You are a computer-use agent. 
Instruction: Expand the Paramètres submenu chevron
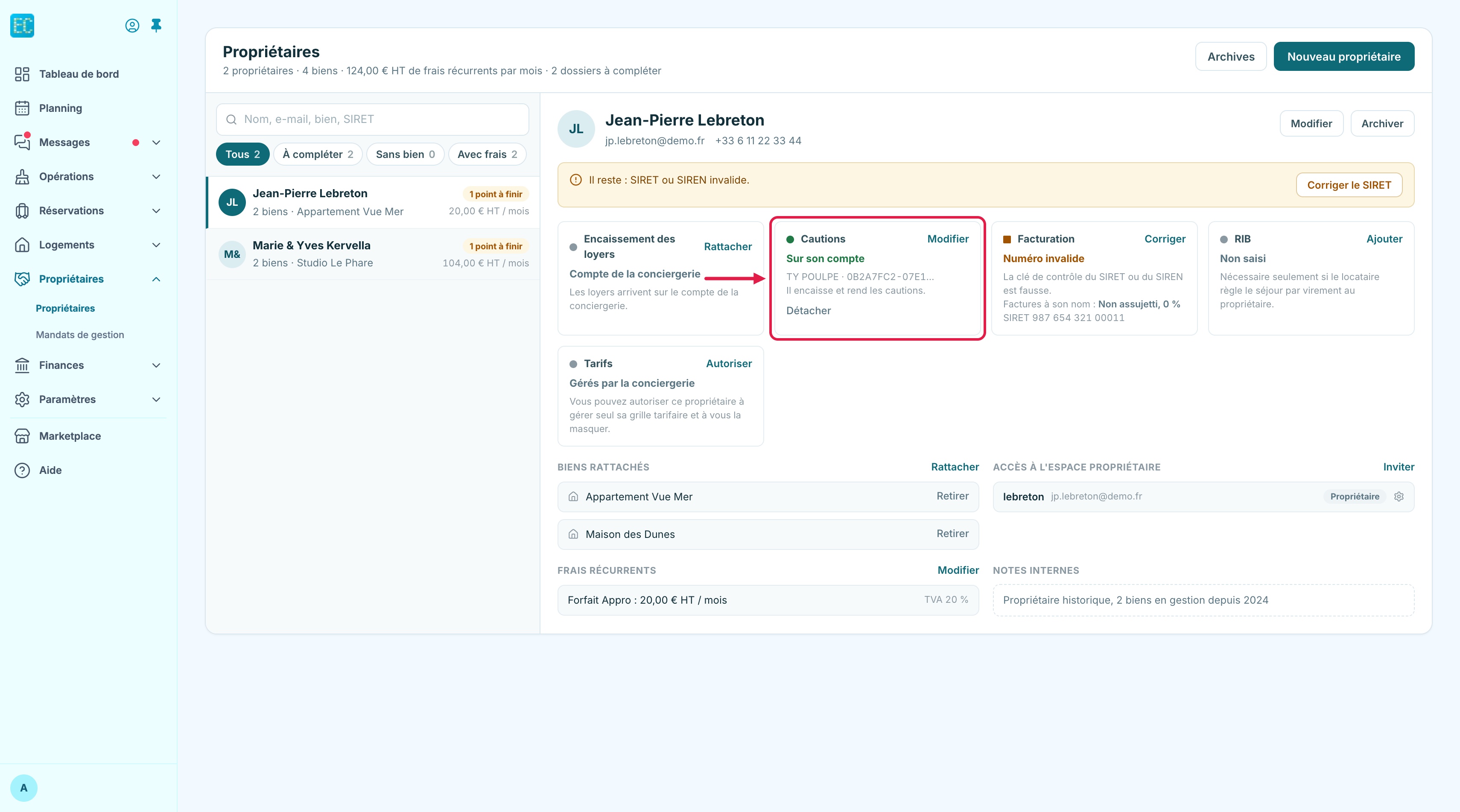coord(156,400)
